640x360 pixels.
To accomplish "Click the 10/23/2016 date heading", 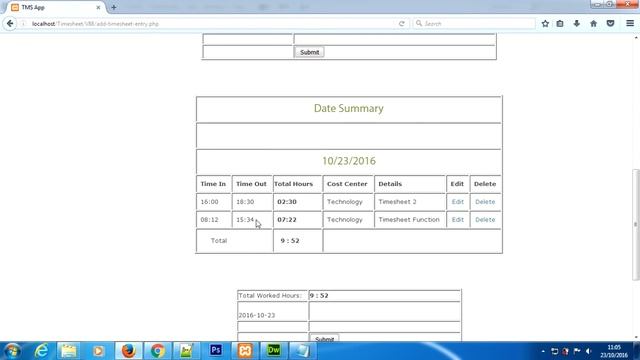I will point(349,161).
